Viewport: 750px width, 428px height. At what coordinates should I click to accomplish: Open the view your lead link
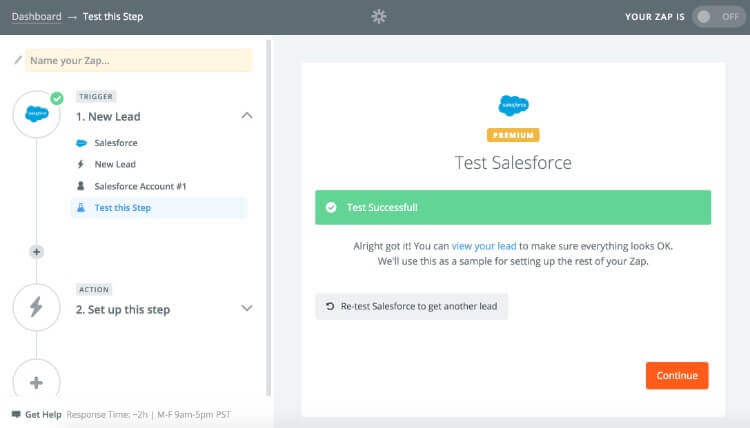tap(484, 246)
